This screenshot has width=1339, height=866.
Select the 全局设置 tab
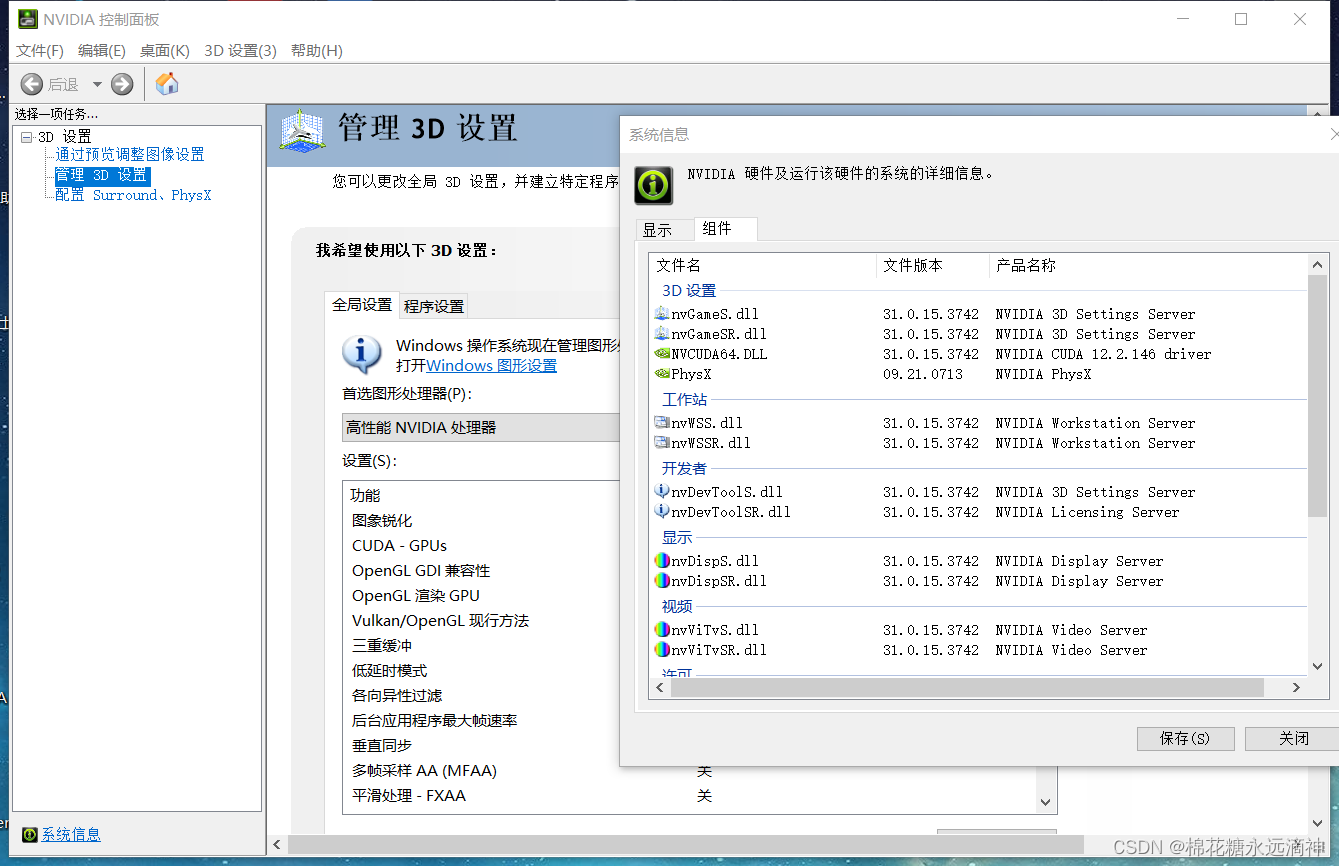[x=362, y=305]
